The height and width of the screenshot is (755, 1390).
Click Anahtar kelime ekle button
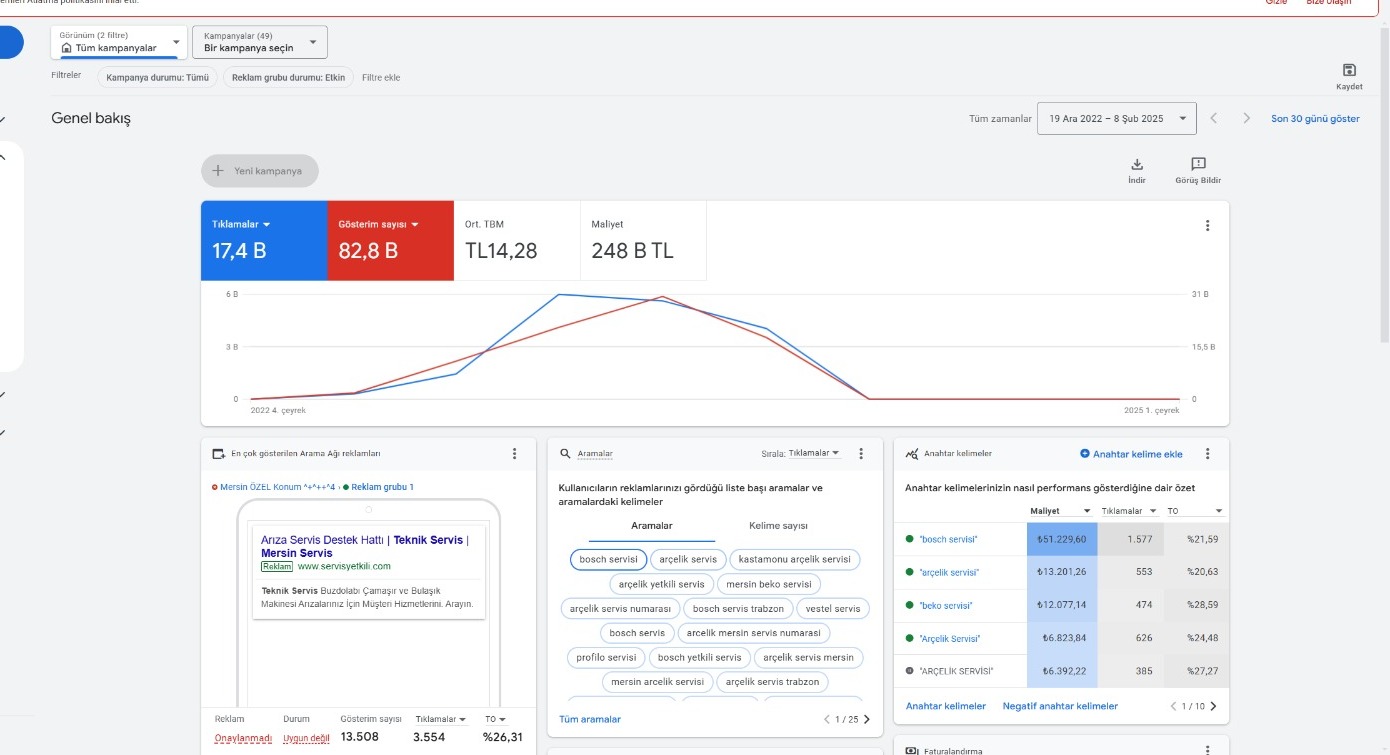coord(1131,454)
